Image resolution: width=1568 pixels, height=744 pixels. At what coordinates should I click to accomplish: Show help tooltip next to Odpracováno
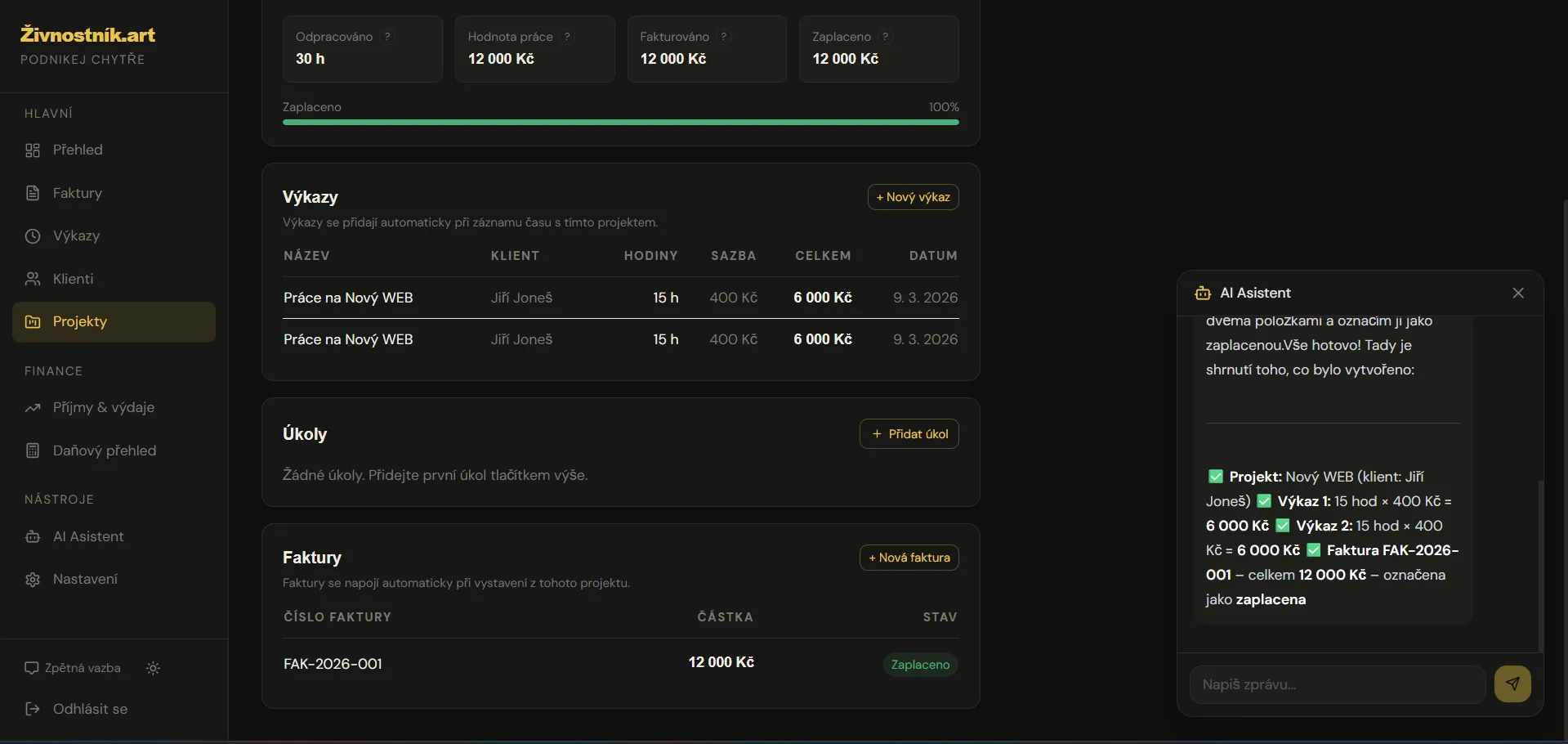coord(388,37)
